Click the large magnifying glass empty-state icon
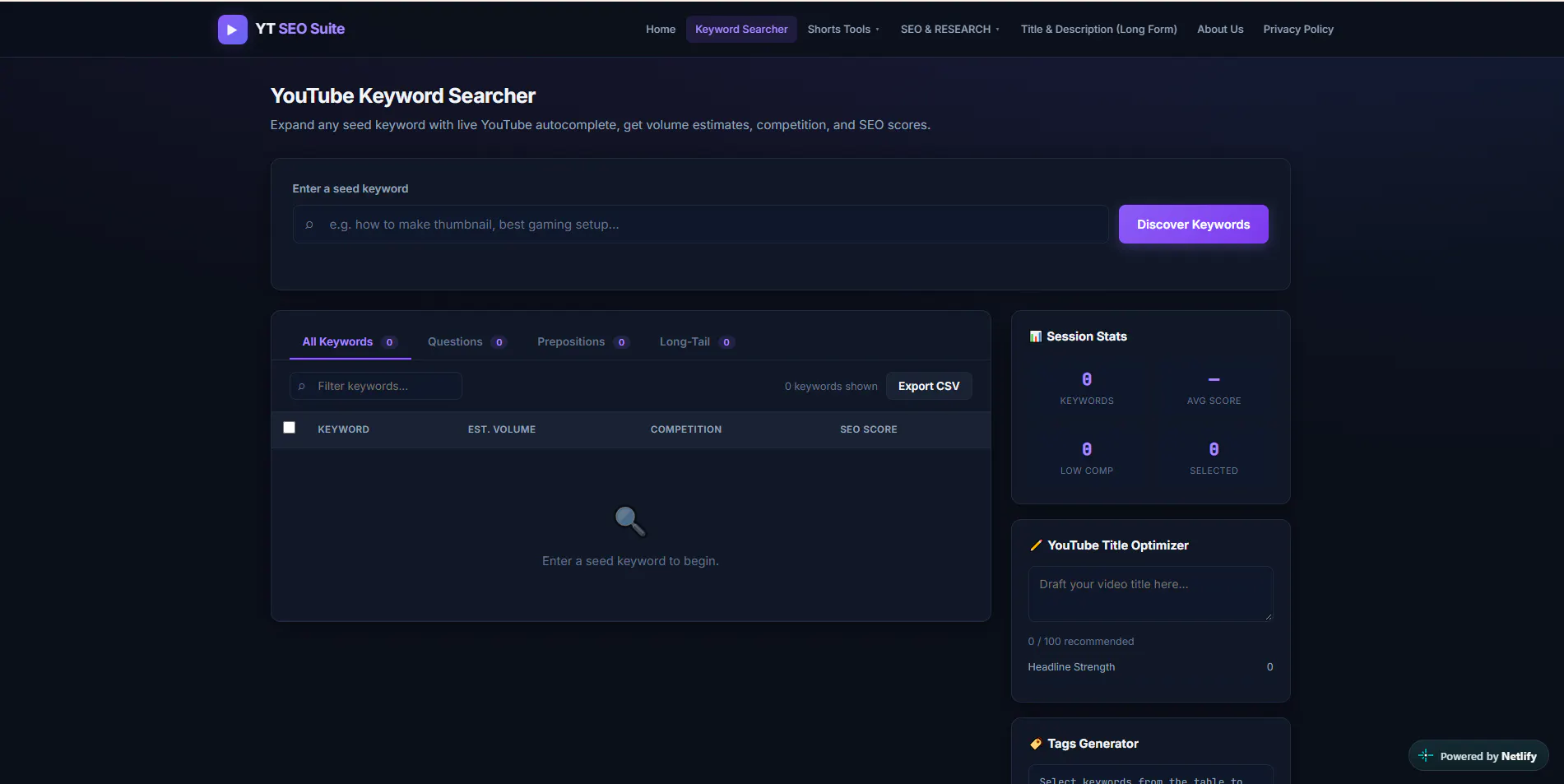 (x=630, y=521)
